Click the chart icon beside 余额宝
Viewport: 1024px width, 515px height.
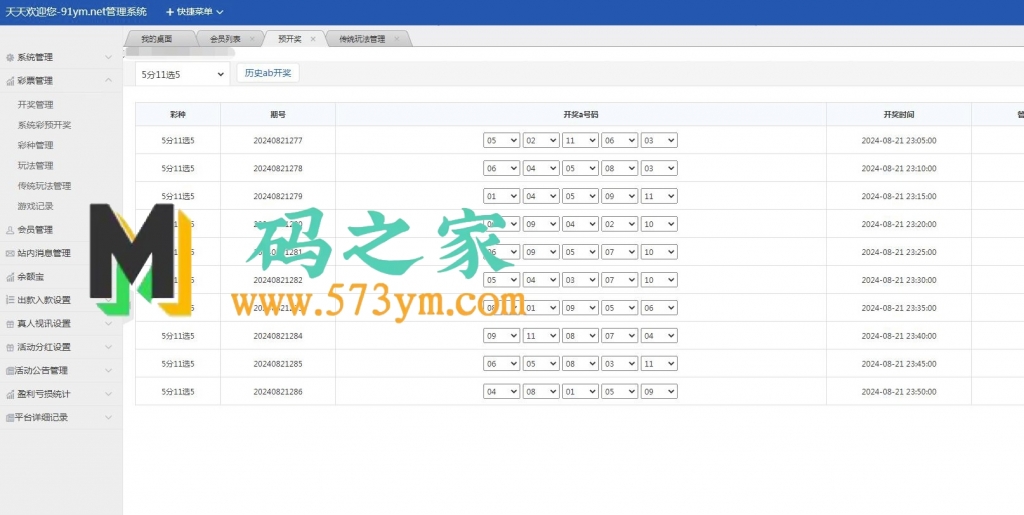[x=10, y=277]
